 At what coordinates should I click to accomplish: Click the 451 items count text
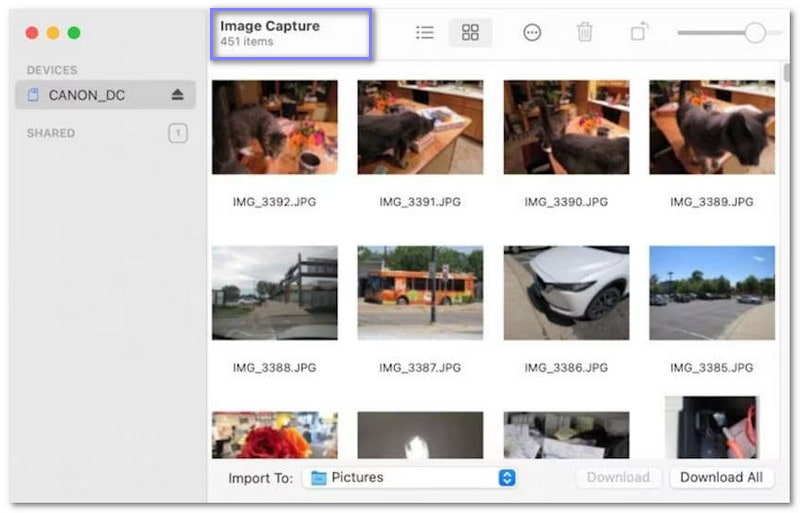click(x=246, y=42)
